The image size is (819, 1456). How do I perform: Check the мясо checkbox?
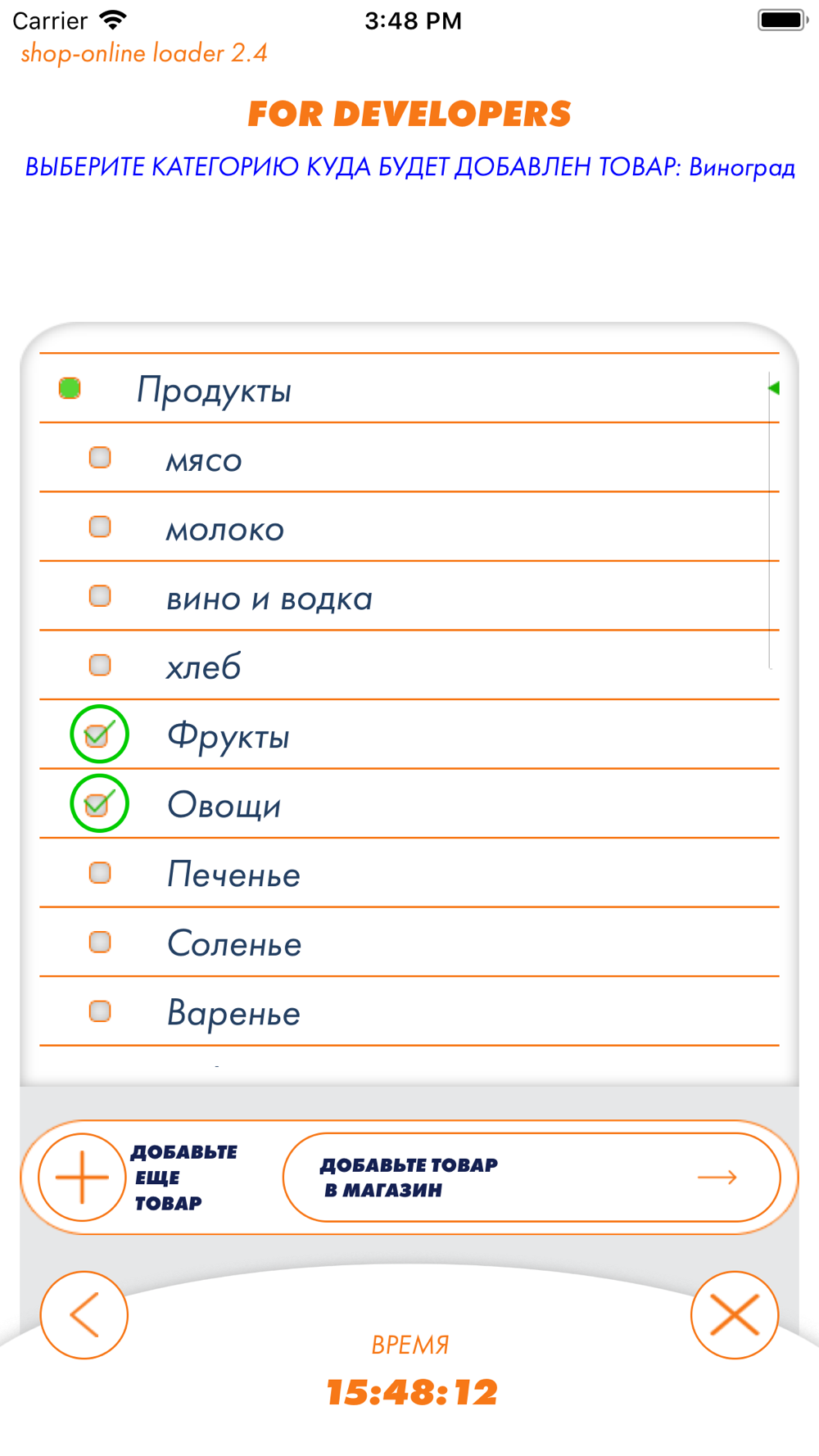point(100,457)
